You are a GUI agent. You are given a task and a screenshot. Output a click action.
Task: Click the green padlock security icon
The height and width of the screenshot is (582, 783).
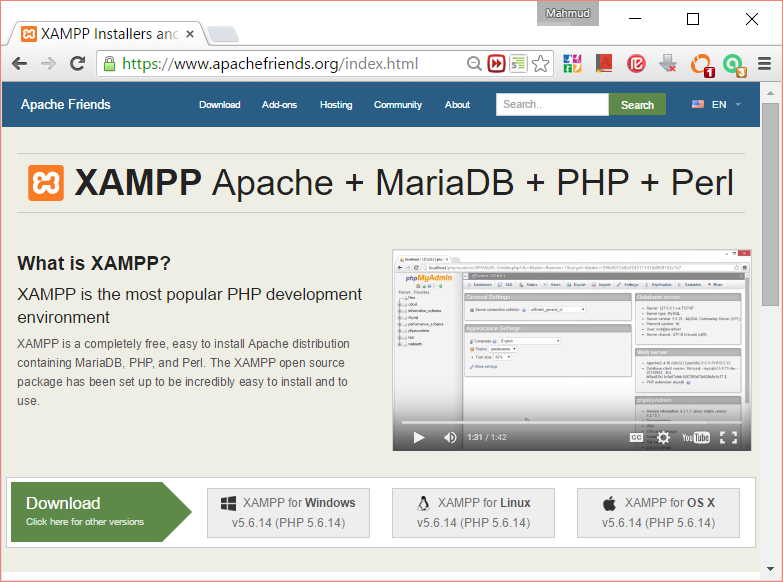(x=109, y=64)
